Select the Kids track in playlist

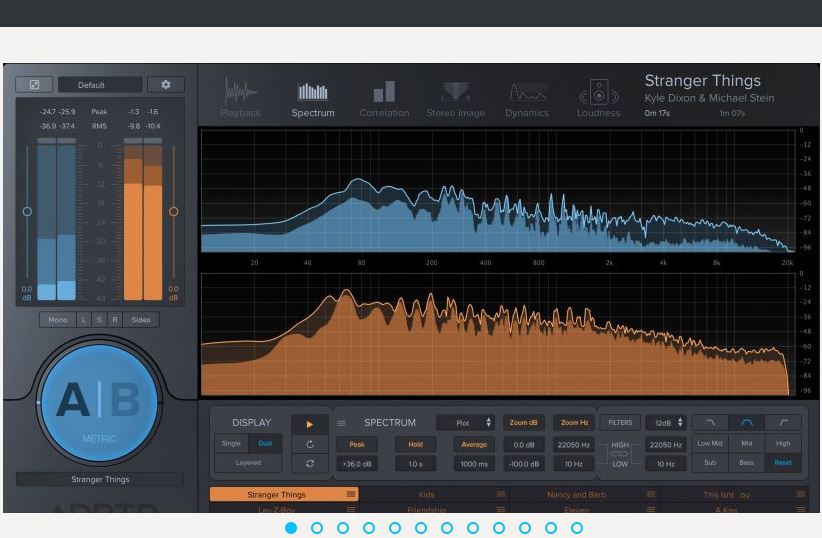(434, 494)
